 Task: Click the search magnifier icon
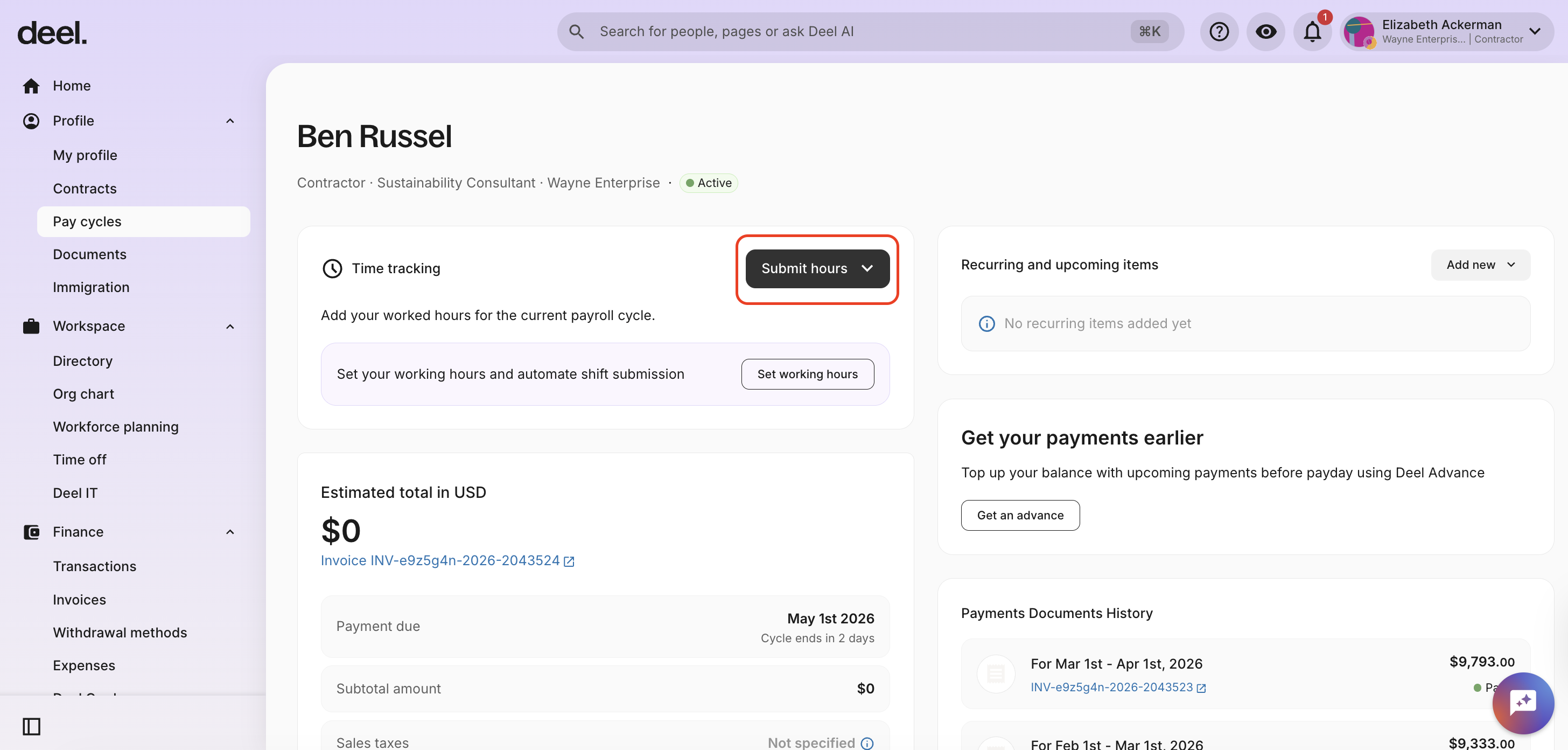coord(576,32)
